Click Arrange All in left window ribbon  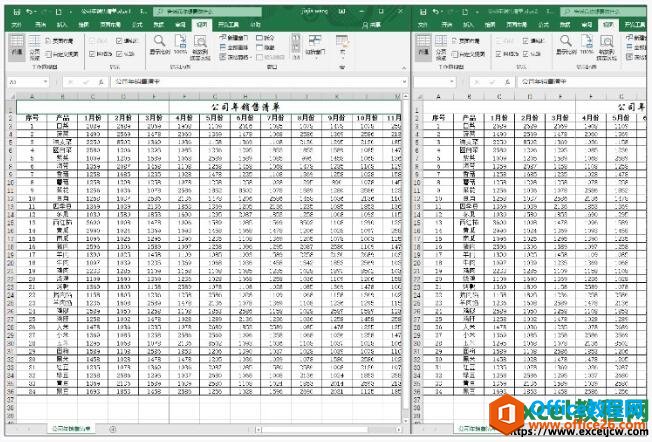pos(234,47)
